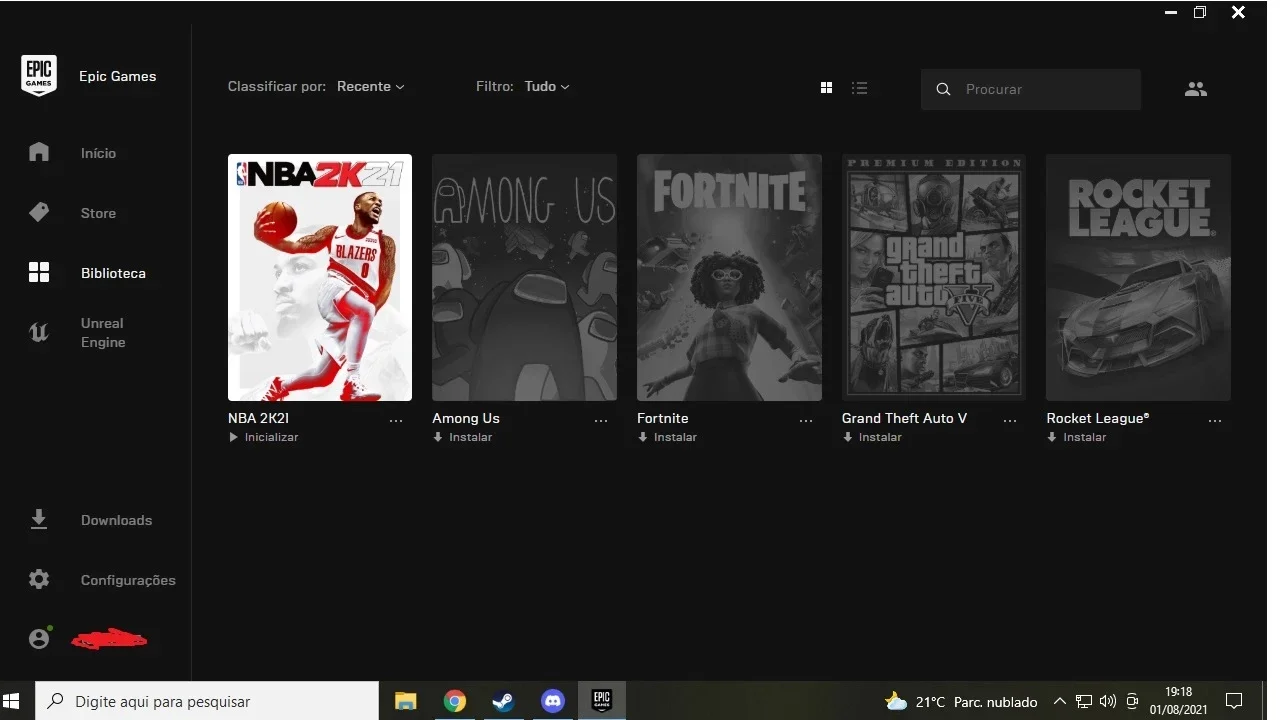Open the notification center icon
The height and width of the screenshot is (720, 1280).
coord(1234,701)
